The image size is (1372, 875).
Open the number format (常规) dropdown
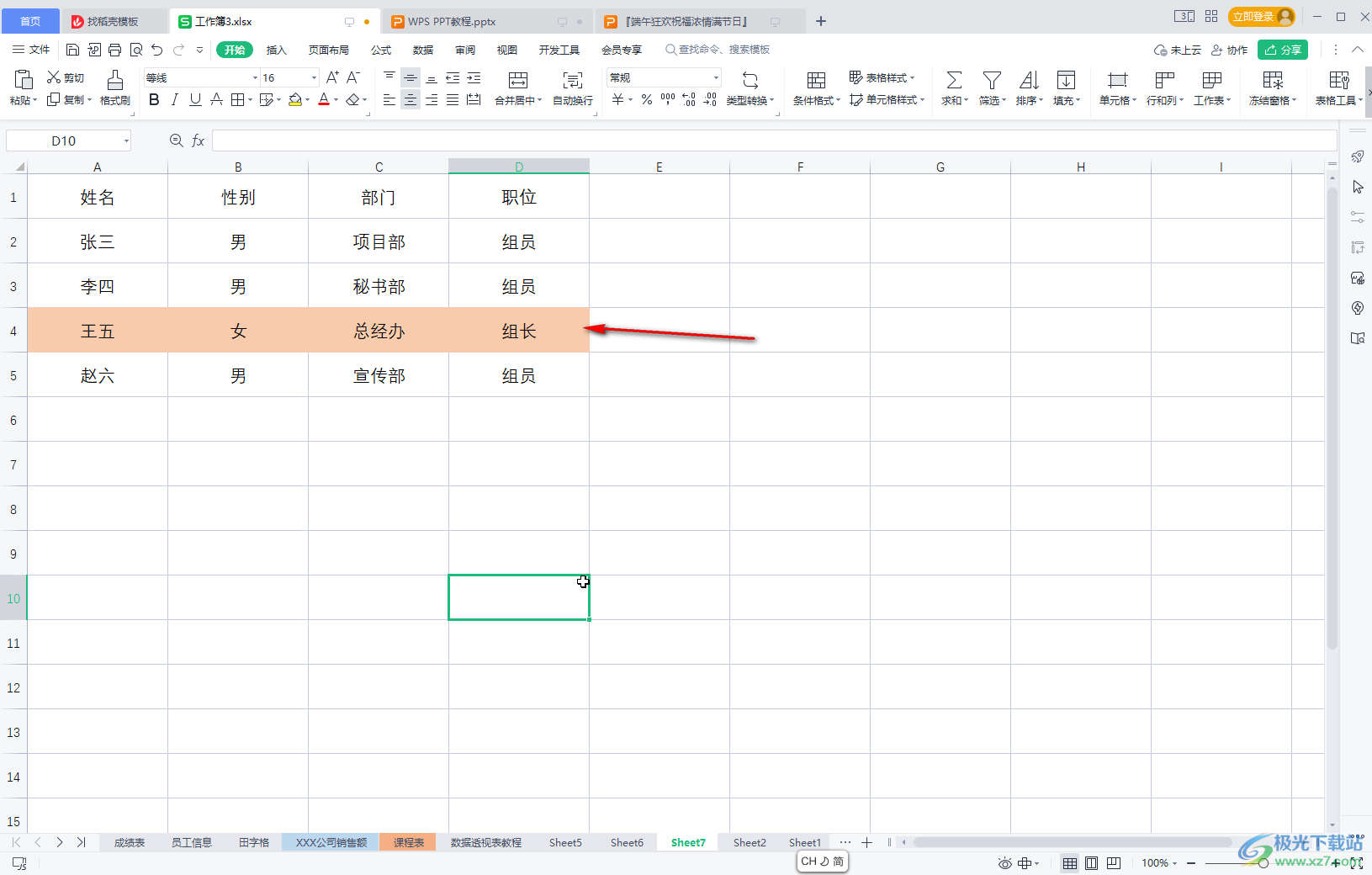pos(716,77)
